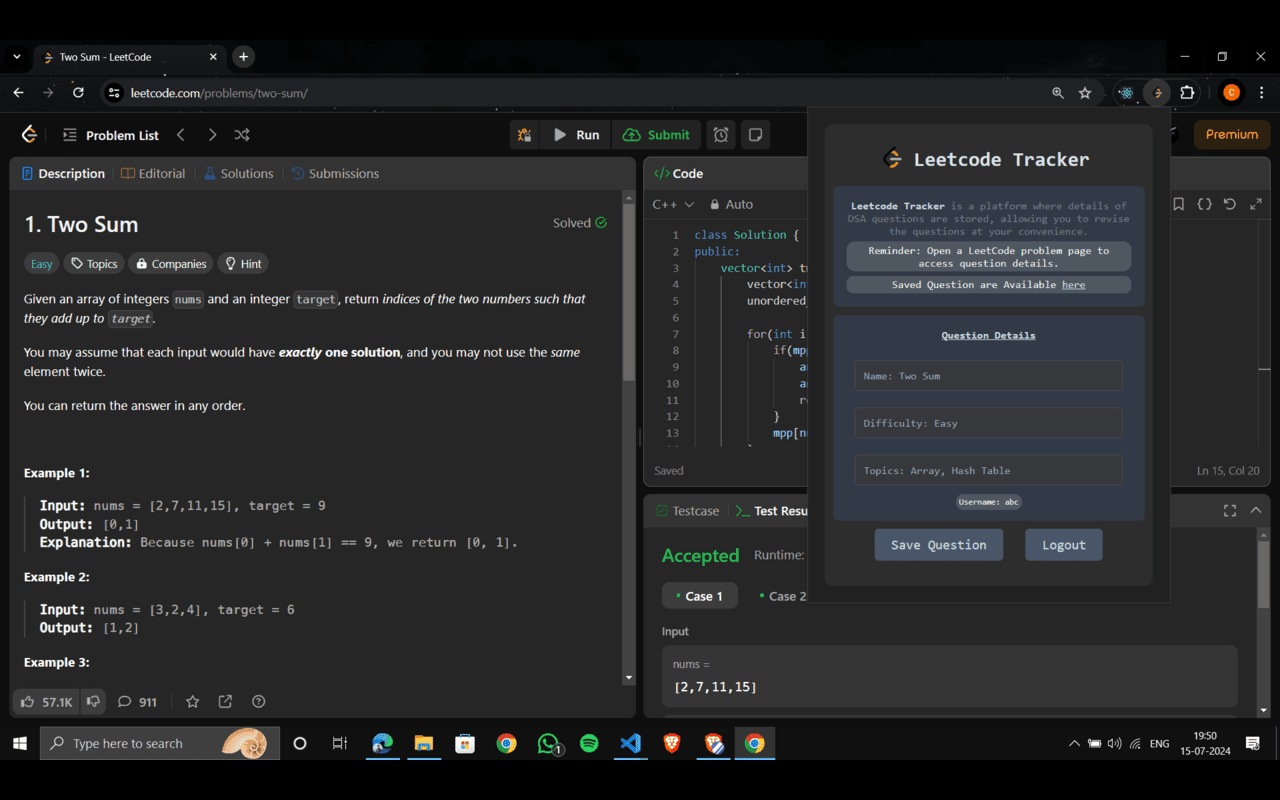Viewport: 1280px width, 800px height.
Task: Open WhatsApp from the taskbar
Action: pyautogui.click(x=548, y=743)
